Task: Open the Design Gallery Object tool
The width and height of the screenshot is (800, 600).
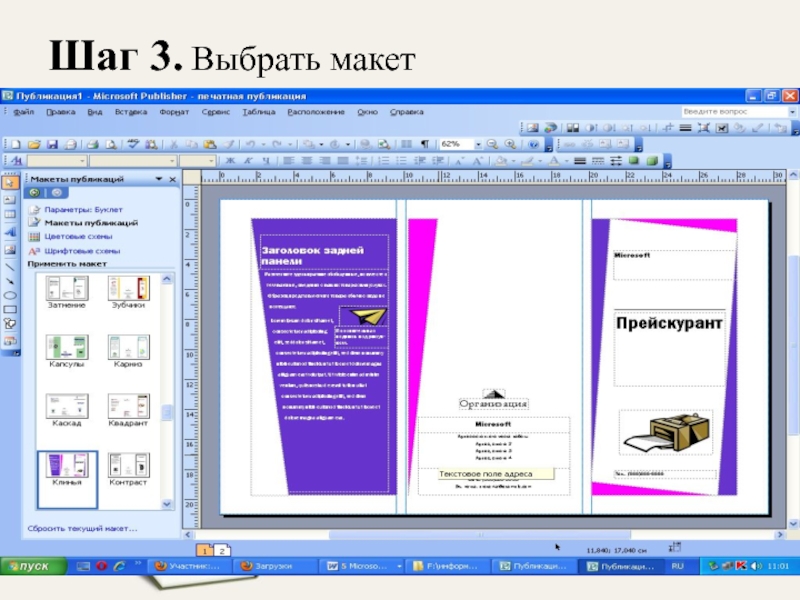Action: click(x=10, y=341)
